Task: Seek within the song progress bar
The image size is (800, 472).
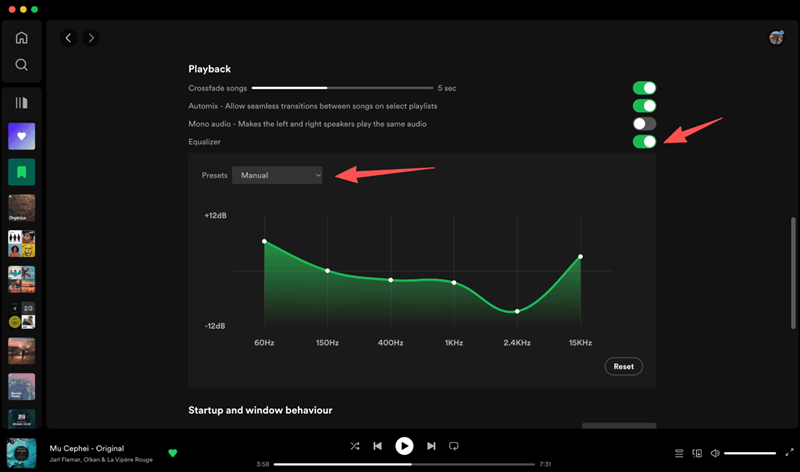Action: pyautogui.click(x=404, y=464)
